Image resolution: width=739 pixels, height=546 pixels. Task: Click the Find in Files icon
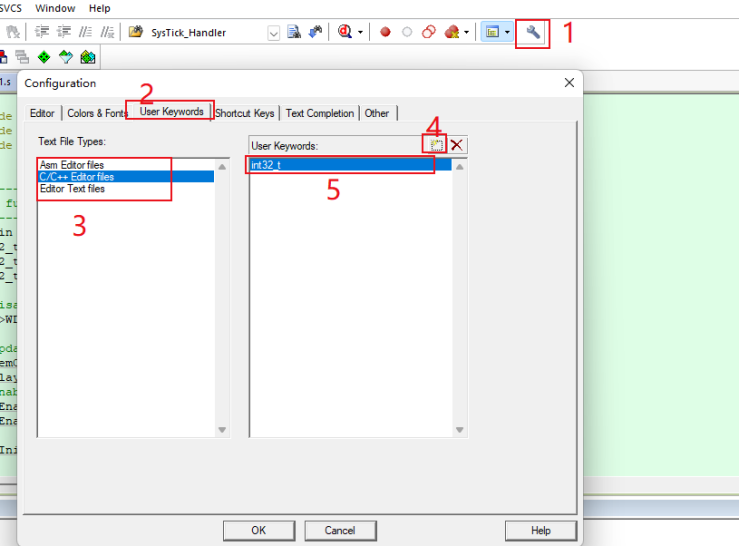coord(294,32)
